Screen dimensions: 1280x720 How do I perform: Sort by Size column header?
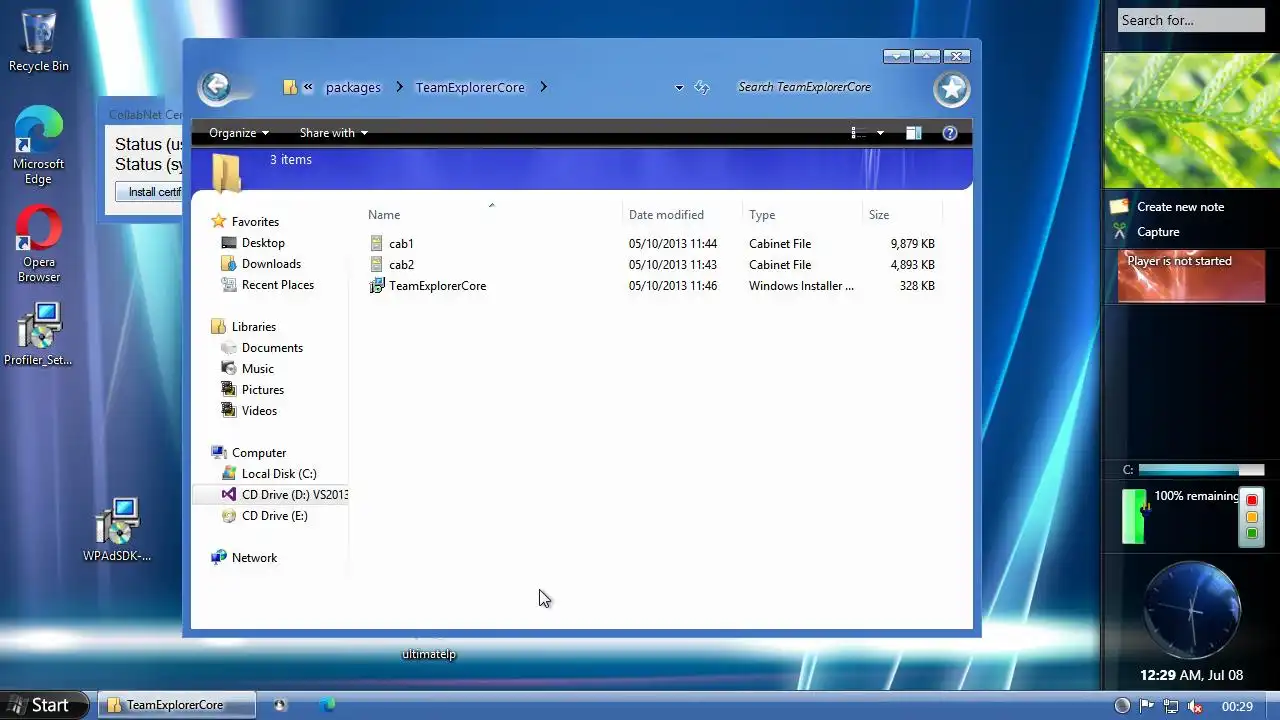pyautogui.click(x=879, y=215)
